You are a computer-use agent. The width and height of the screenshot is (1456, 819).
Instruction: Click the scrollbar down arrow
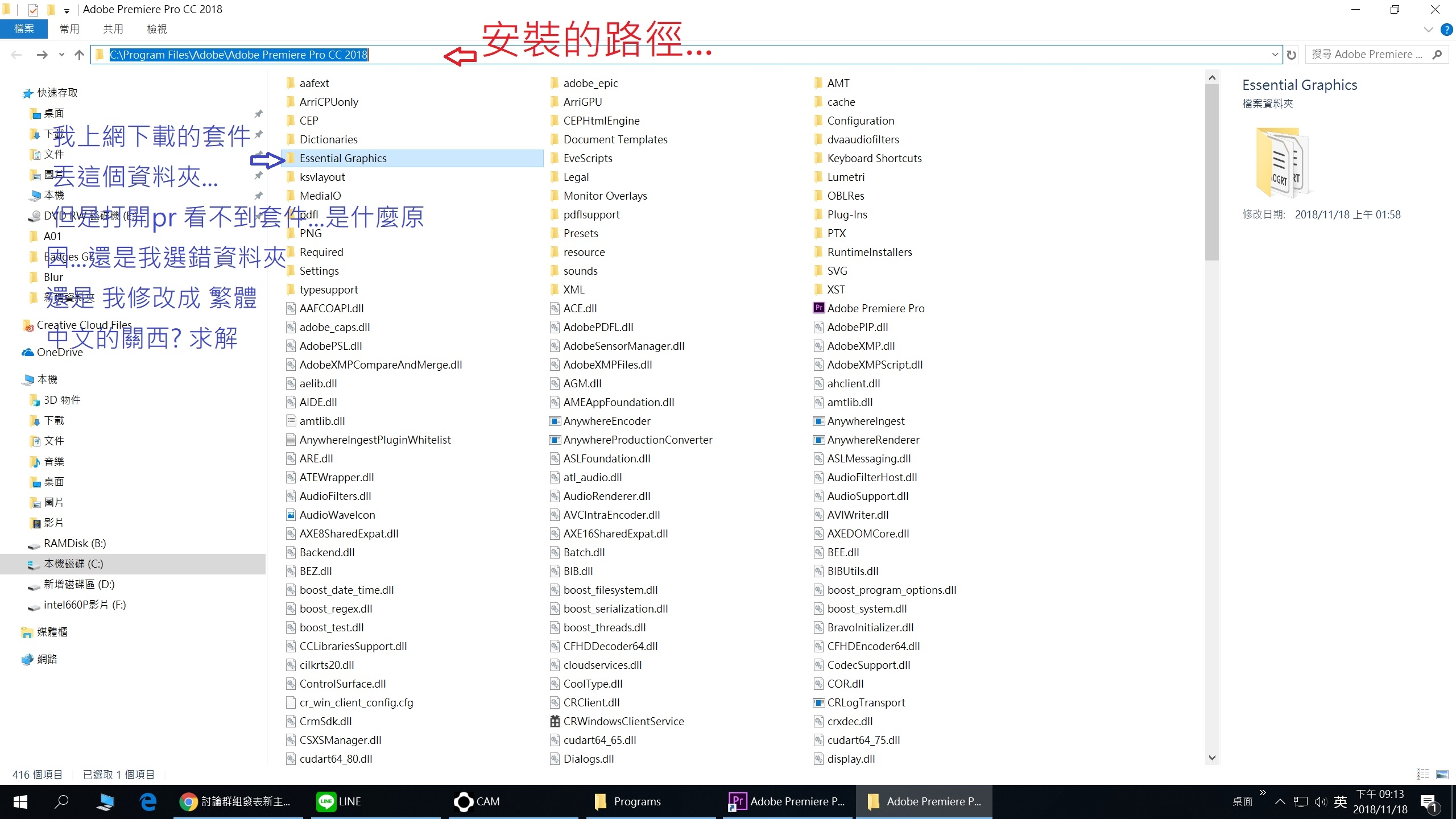(x=1211, y=758)
